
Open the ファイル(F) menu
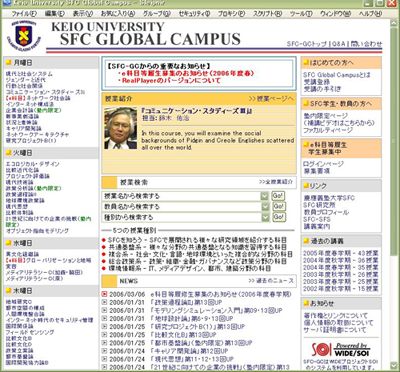coord(24,14)
